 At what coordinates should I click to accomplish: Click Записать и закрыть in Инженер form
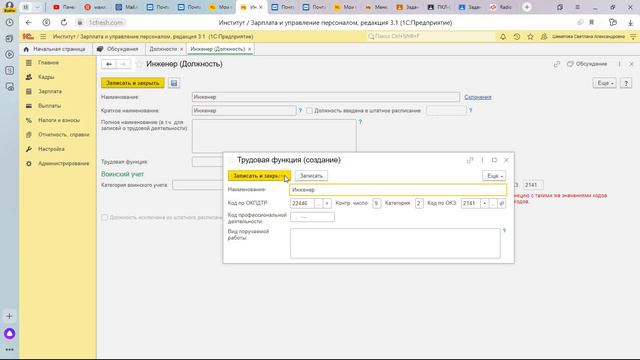pos(133,83)
